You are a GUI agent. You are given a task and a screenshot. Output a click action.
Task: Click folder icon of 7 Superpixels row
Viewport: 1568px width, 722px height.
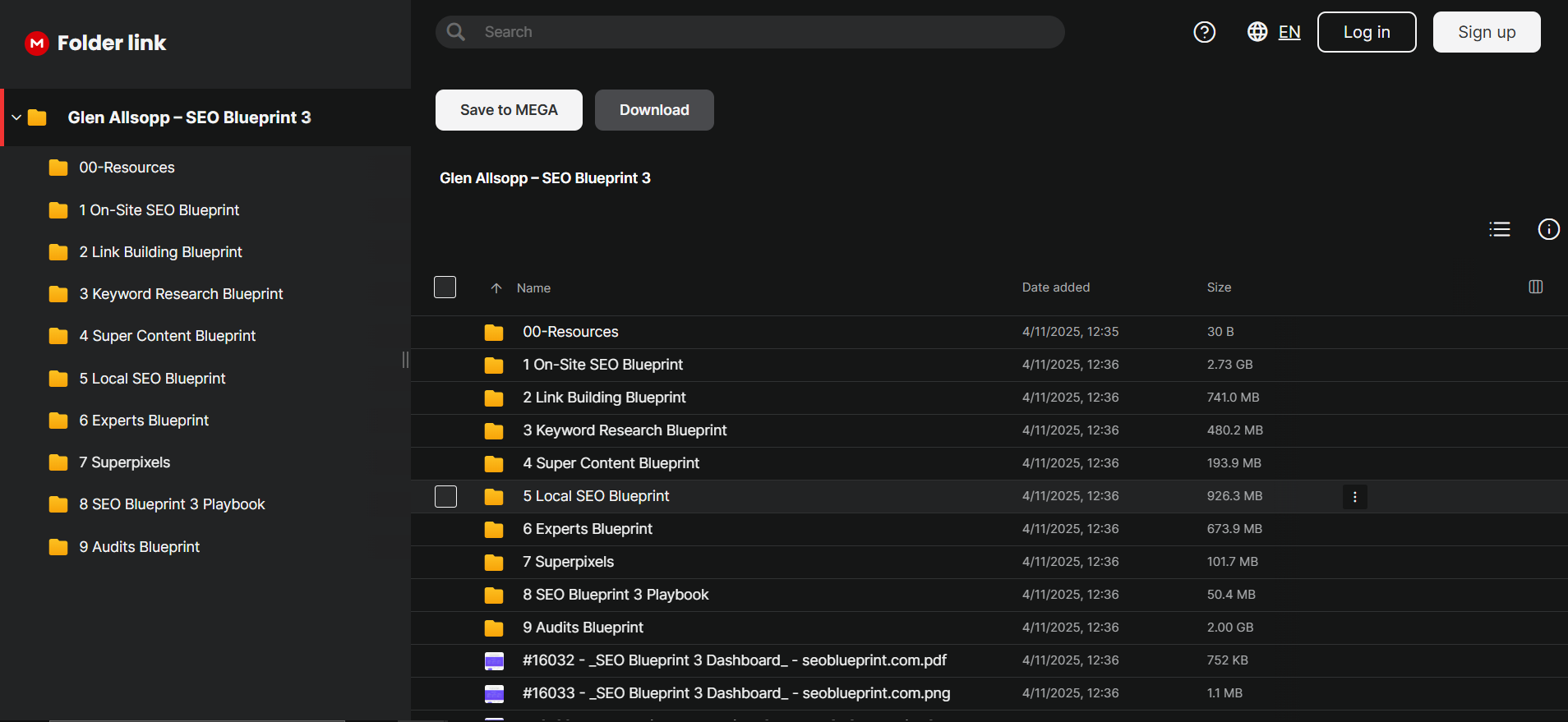494,563
